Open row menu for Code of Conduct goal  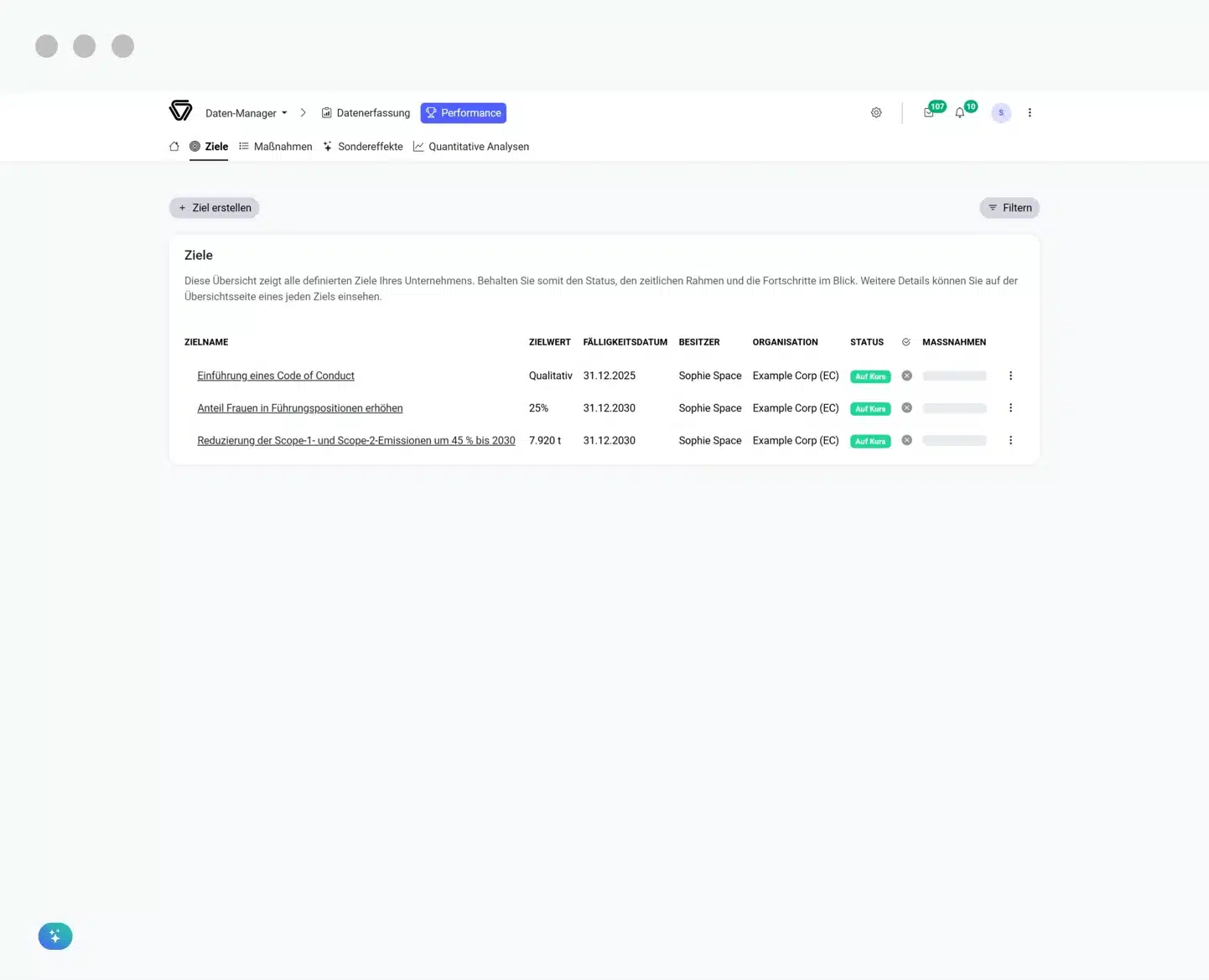[x=1010, y=376]
